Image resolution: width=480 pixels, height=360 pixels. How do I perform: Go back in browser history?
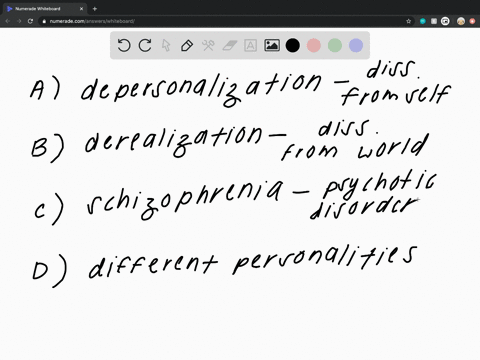(7, 21)
